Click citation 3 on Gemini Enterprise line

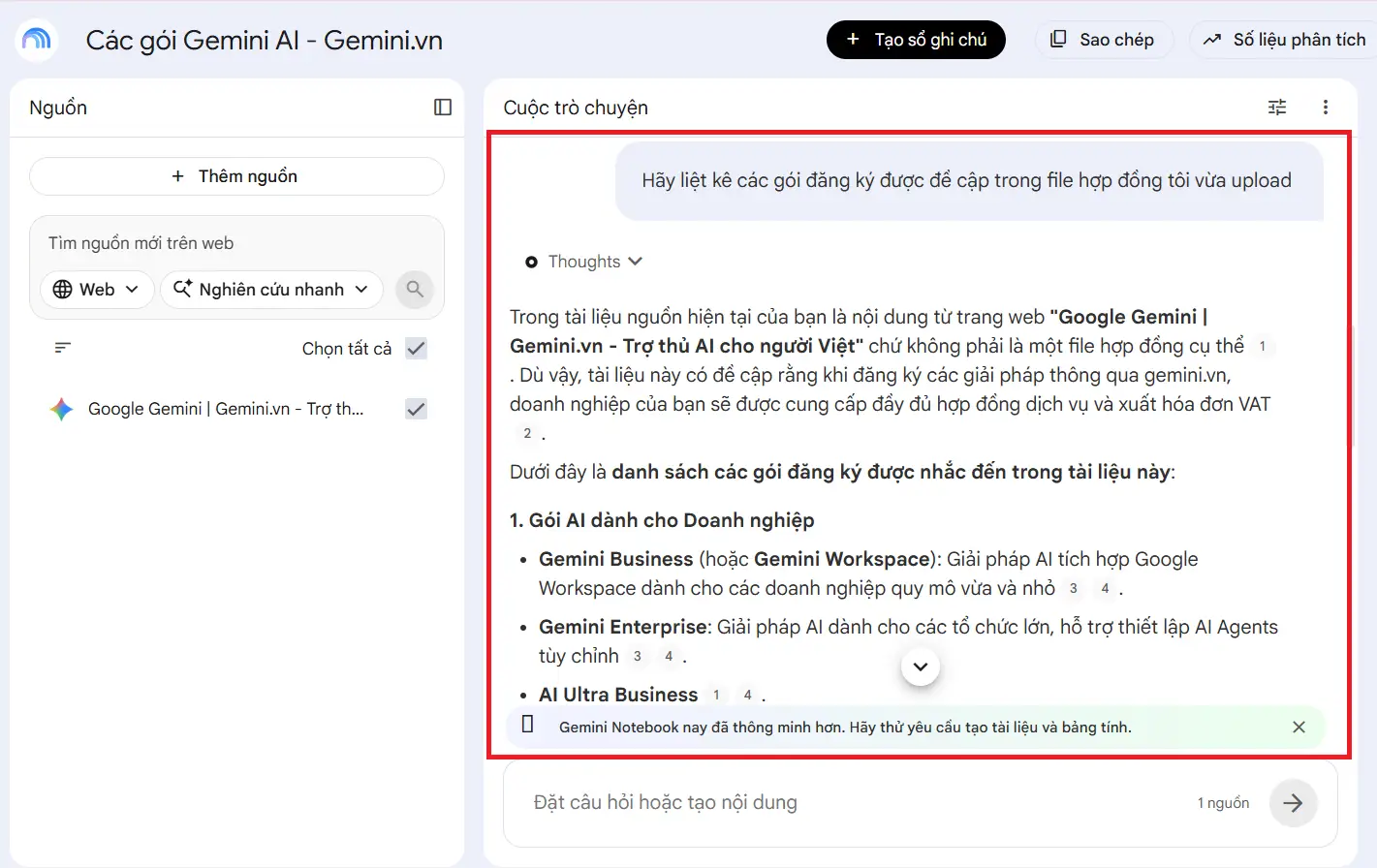click(637, 656)
